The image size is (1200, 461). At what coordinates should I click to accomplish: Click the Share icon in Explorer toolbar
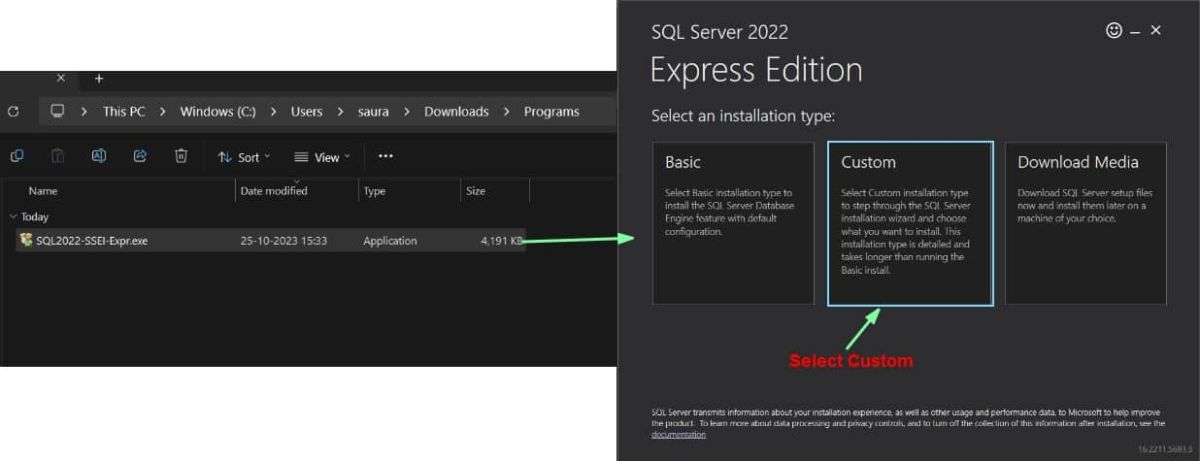(140, 156)
